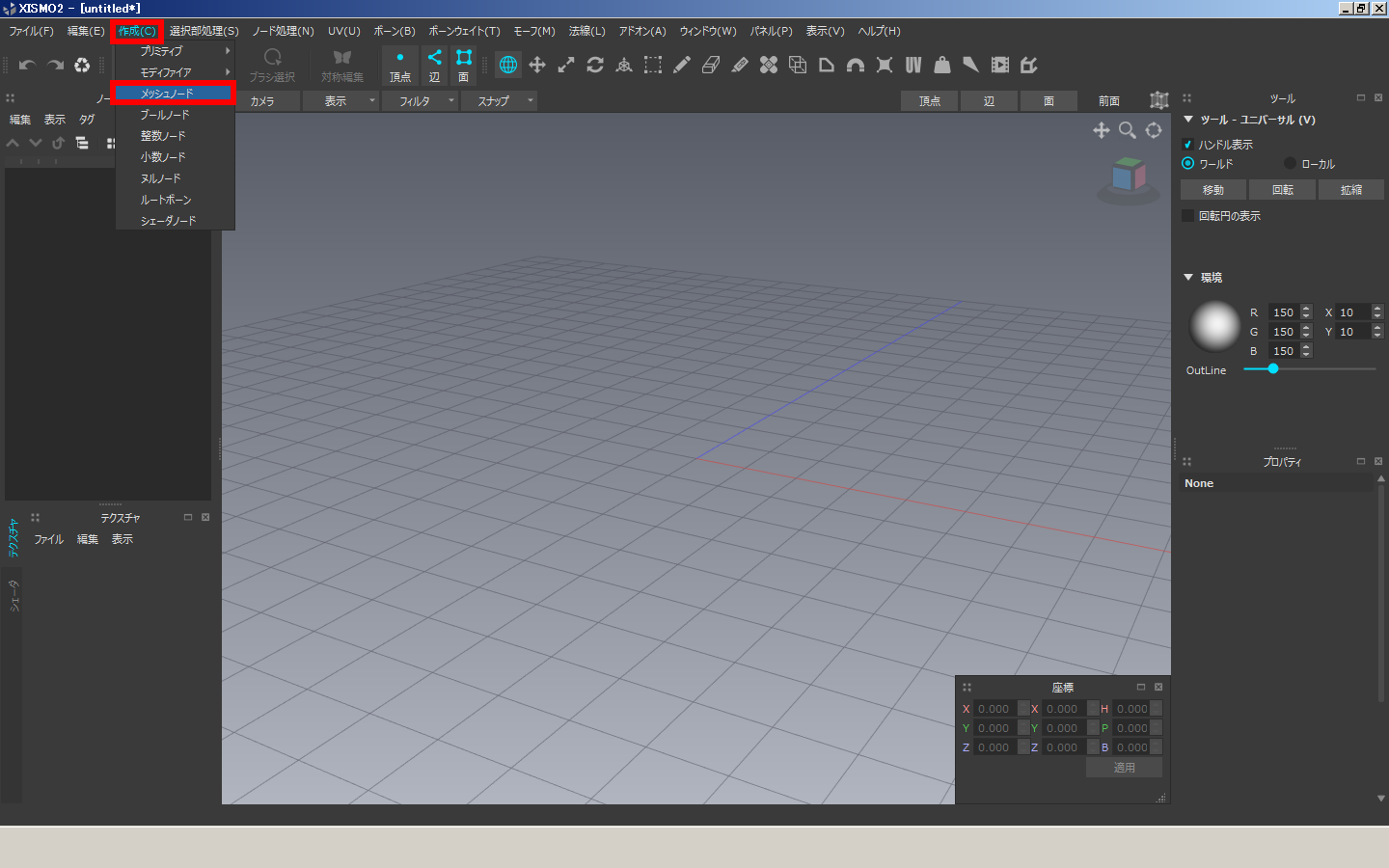
Task: Toggle the viewport bar 頂点 display button
Action: 929,100
